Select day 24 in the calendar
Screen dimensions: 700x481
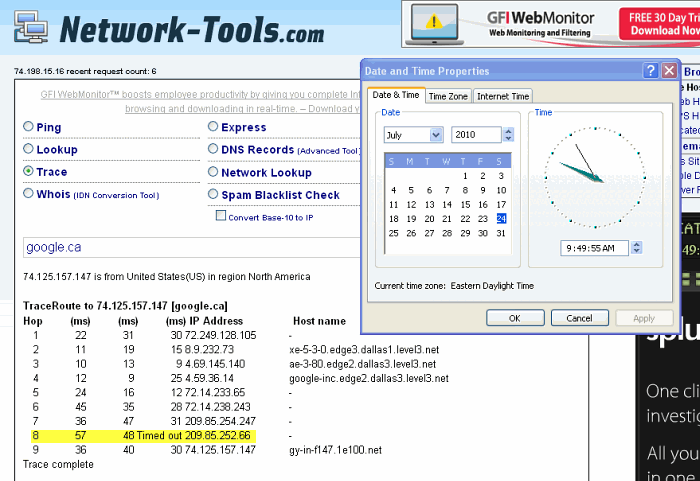pos(501,218)
